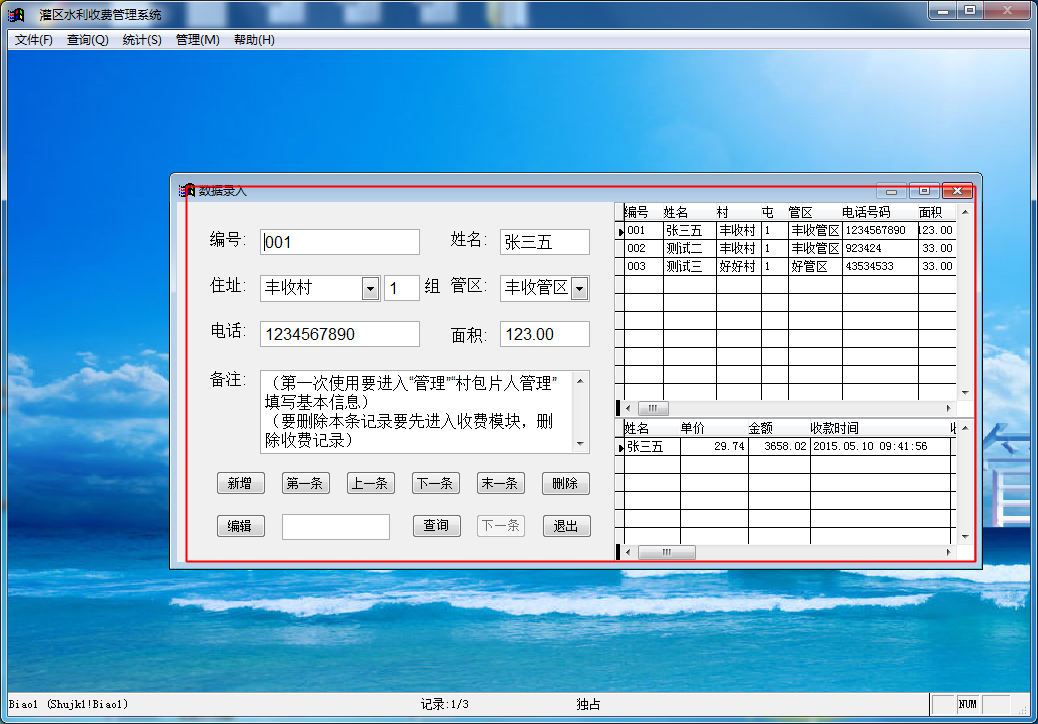Screen dimensions: 1038x724
Task: Focus the 编号 input field
Action: pyautogui.click(x=340, y=242)
